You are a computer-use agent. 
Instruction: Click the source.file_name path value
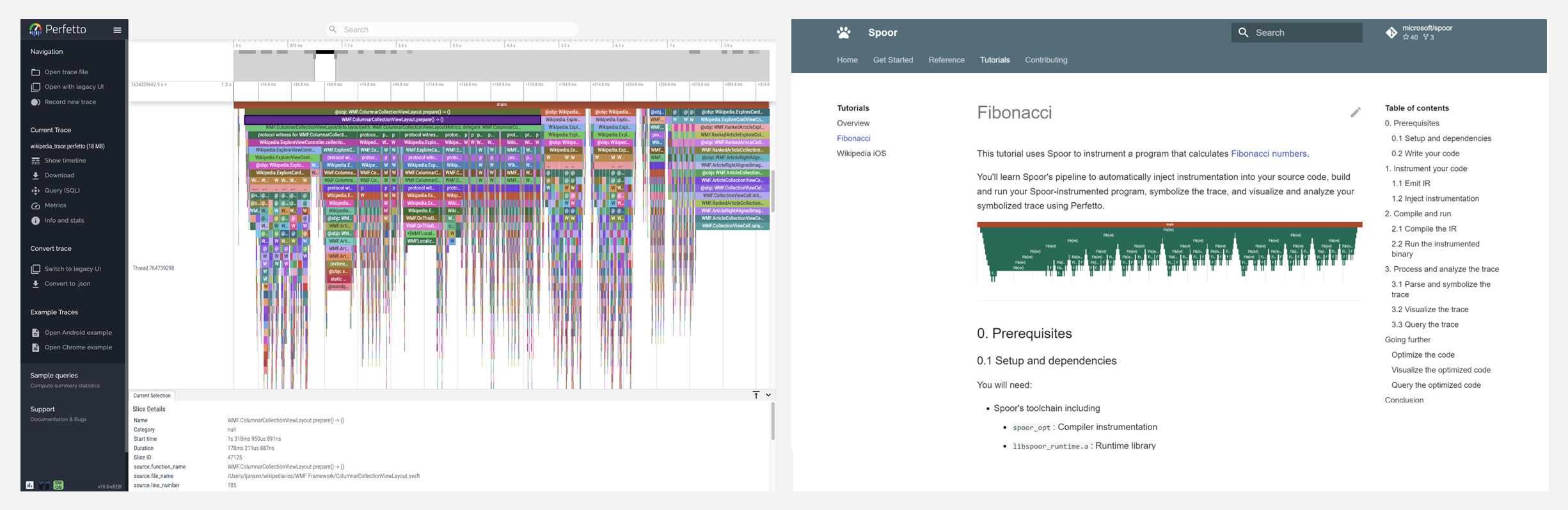pos(324,476)
